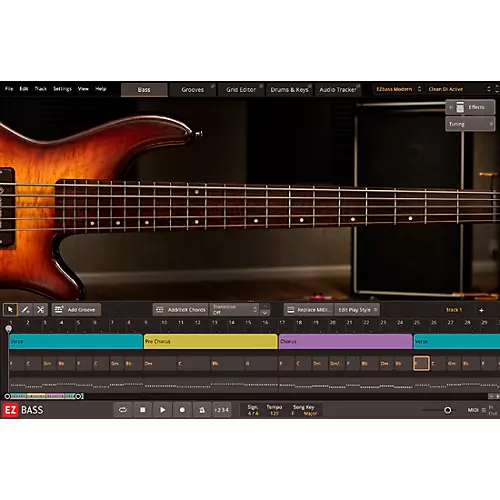Image resolution: width=500 pixels, height=500 pixels.
Task: Open the Edit menu
Action: [x=24, y=89]
